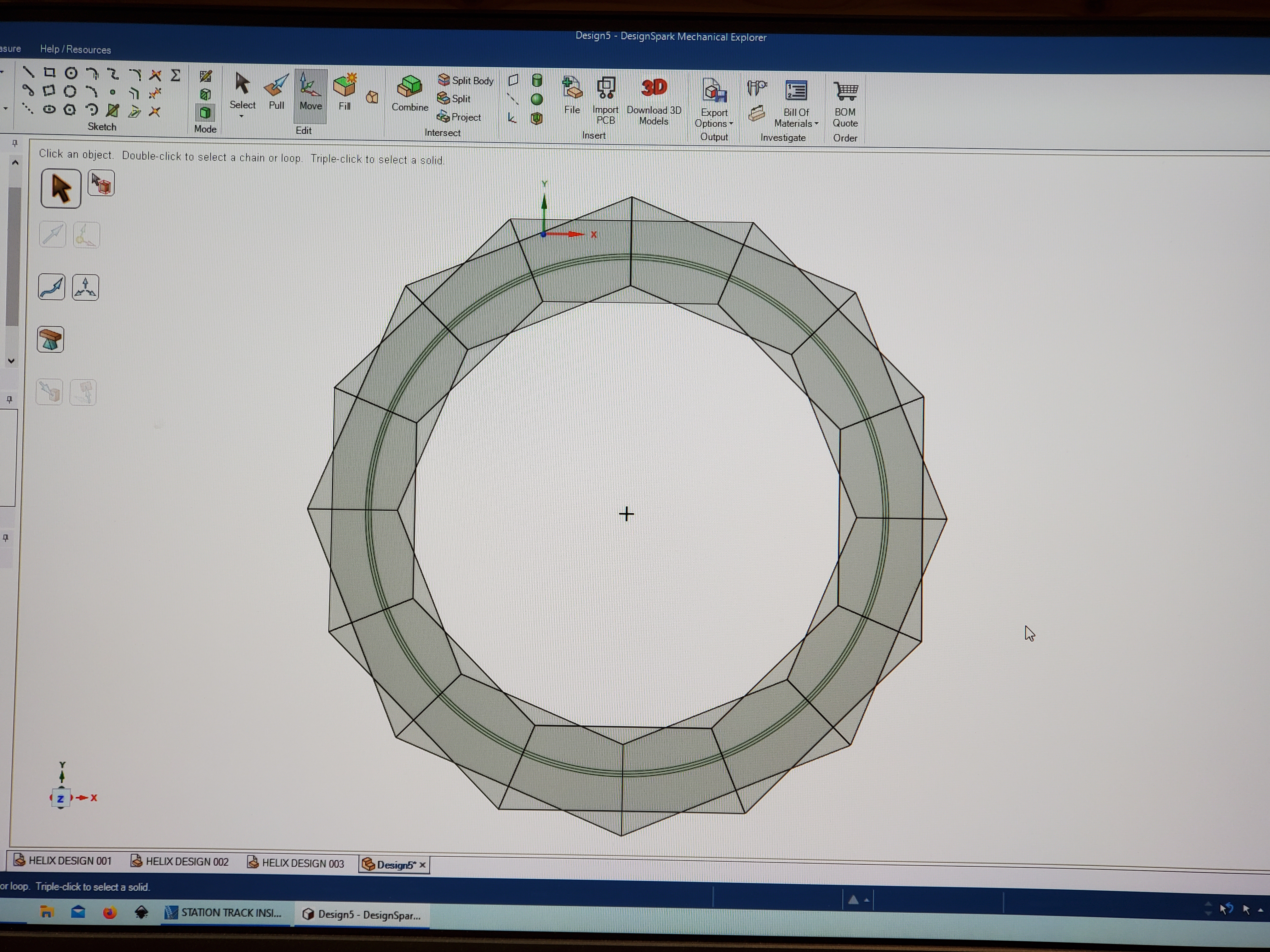Screen dimensions: 1270x952
Task: Switch to HELIX DESIGN 001 document tab
Action: click(x=63, y=860)
